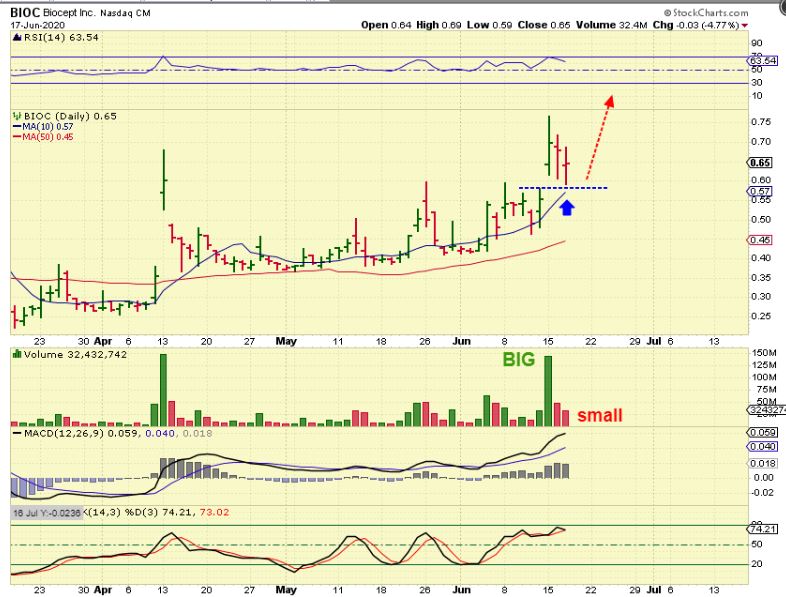This screenshot has width=786, height=597.
Task: Click the Close 0.65 value
Action: pyautogui.click(x=544, y=25)
